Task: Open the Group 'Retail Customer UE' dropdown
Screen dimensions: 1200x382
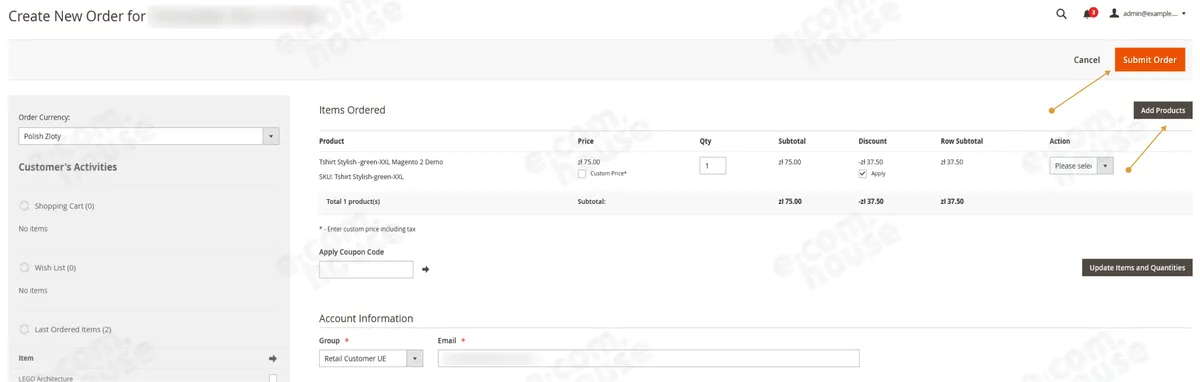Action: (371, 358)
